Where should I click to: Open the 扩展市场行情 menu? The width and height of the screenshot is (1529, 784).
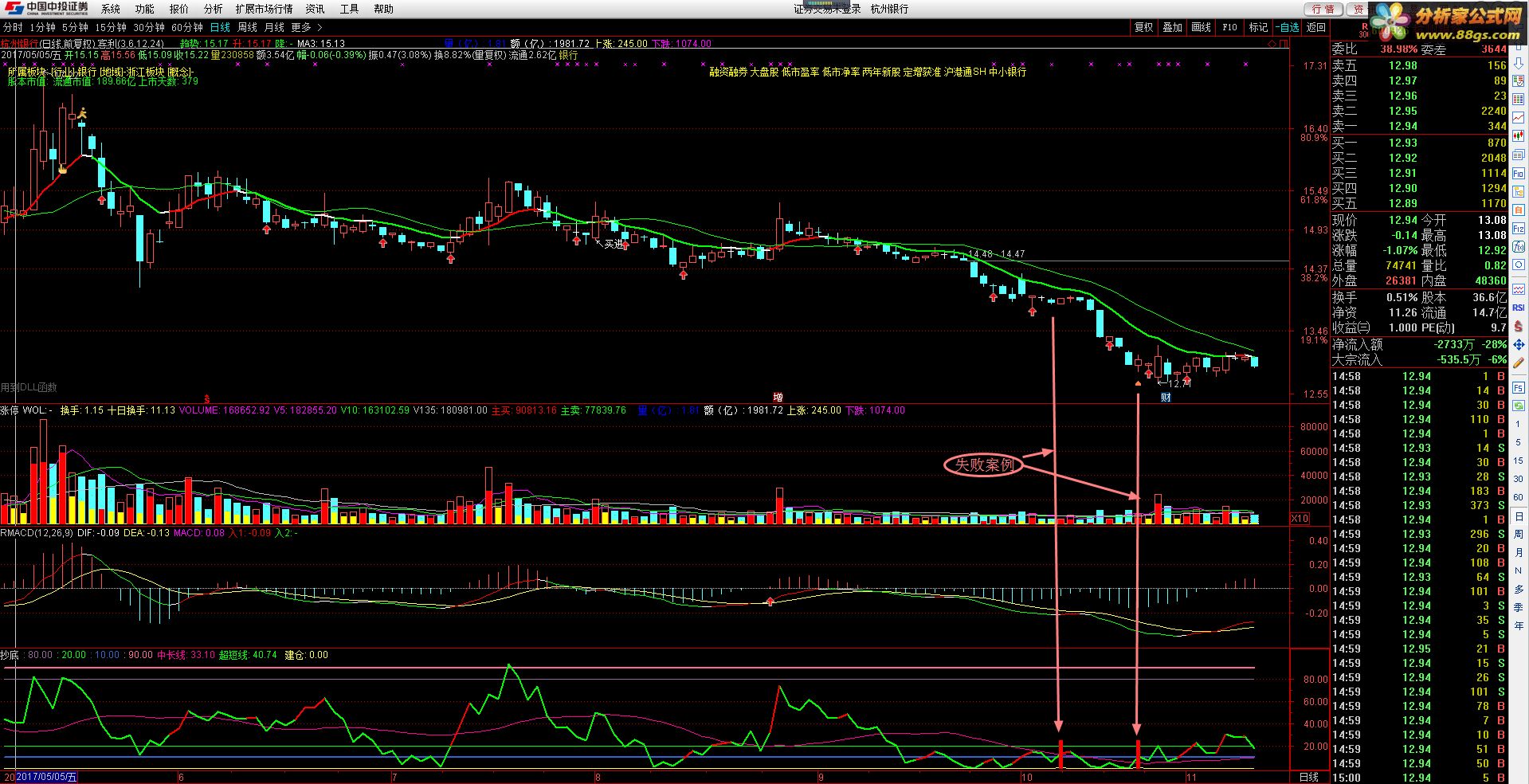click(264, 9)
